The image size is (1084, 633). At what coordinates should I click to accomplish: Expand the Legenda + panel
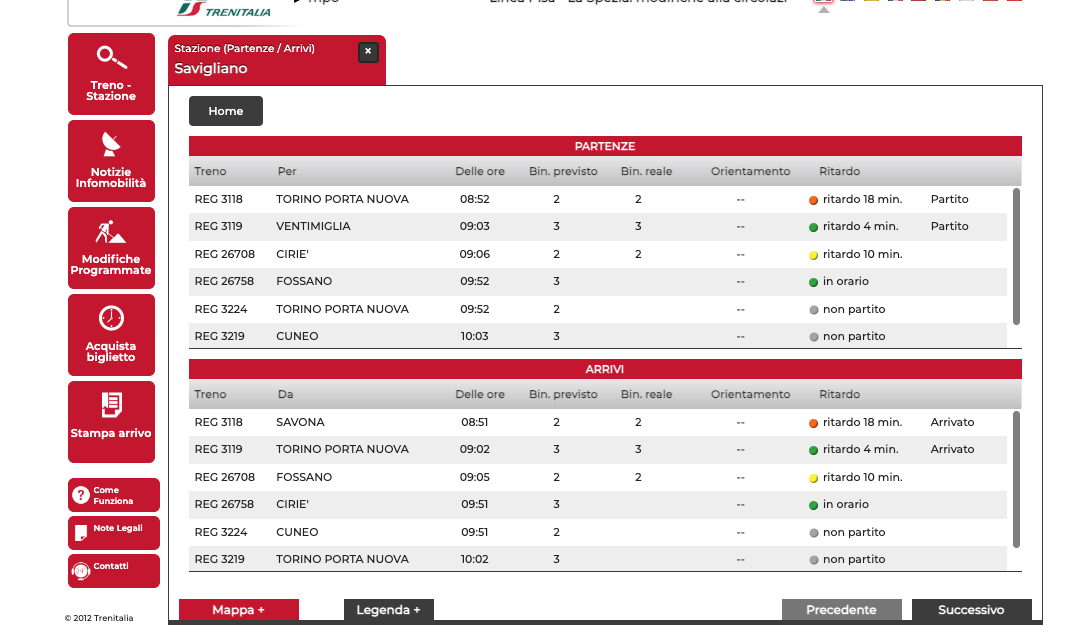coord(388,610)
